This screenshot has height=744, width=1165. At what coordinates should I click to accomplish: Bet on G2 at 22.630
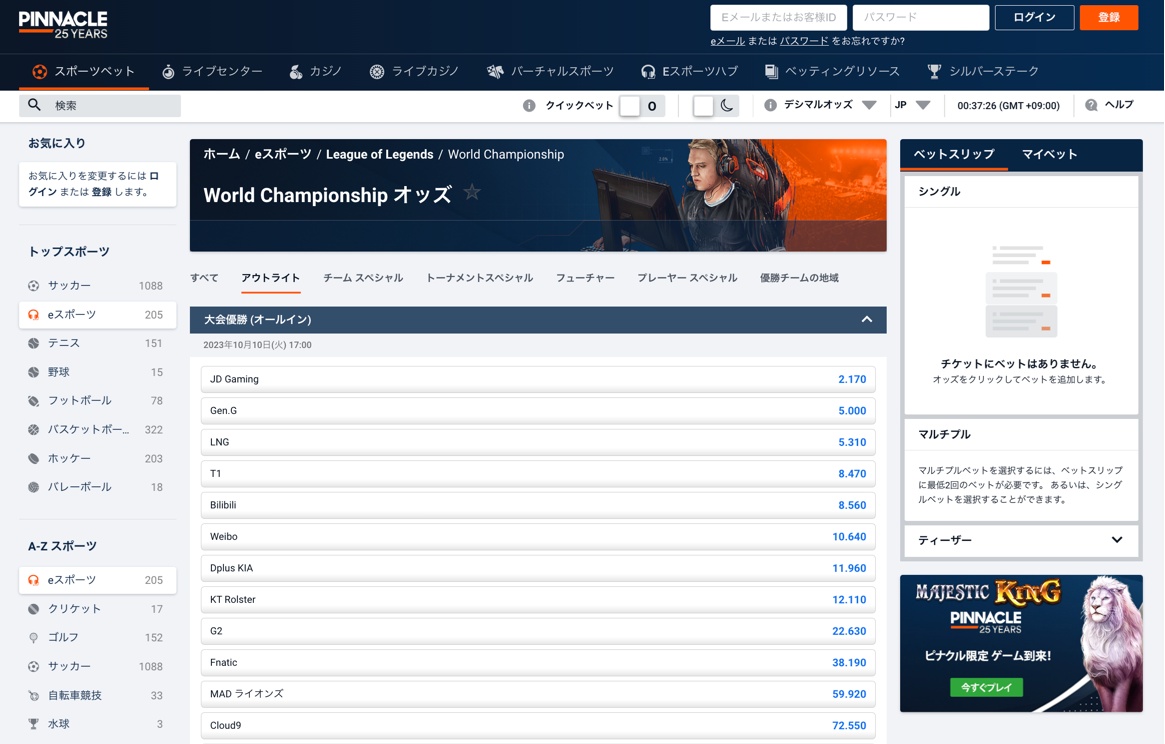(x=538, y=631)
